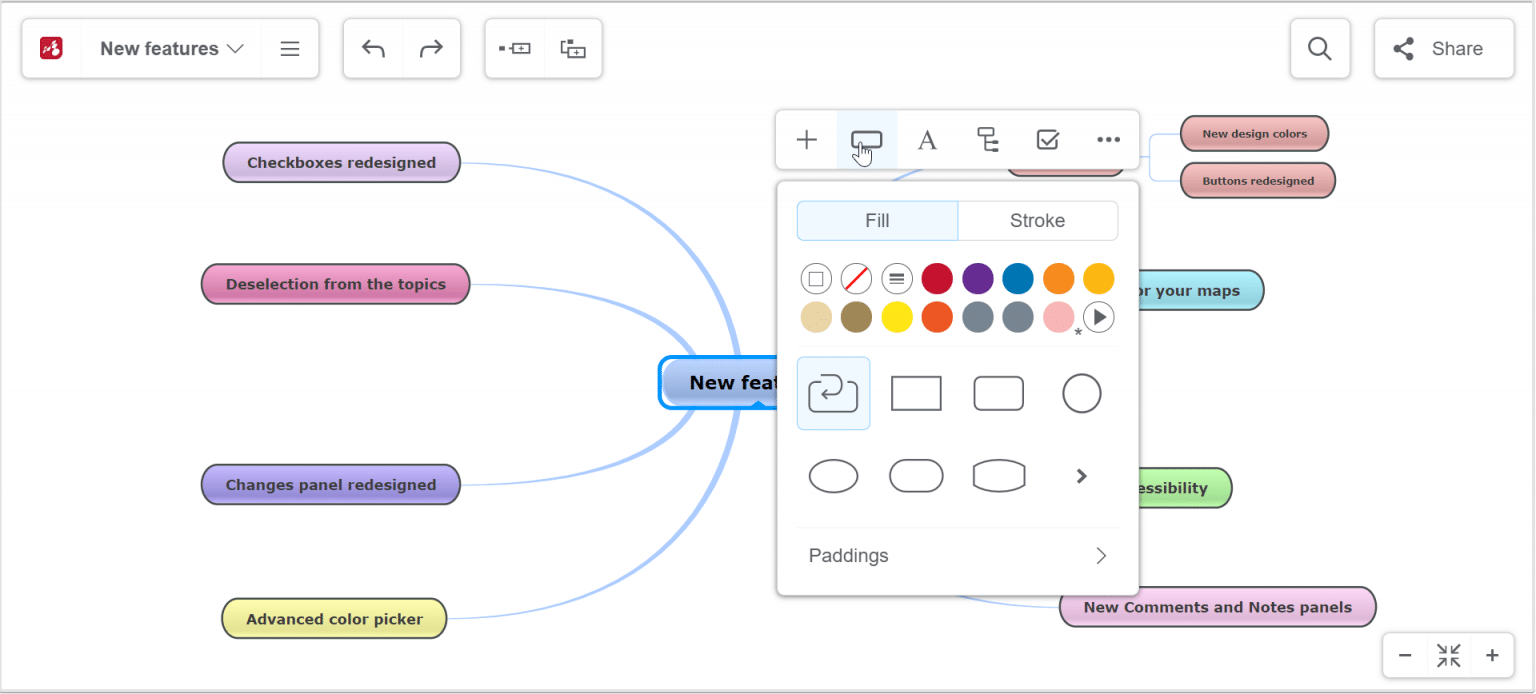Select the plain rectangle topic shape
Screen dimensions: 1536x694
tap(916, 393)
